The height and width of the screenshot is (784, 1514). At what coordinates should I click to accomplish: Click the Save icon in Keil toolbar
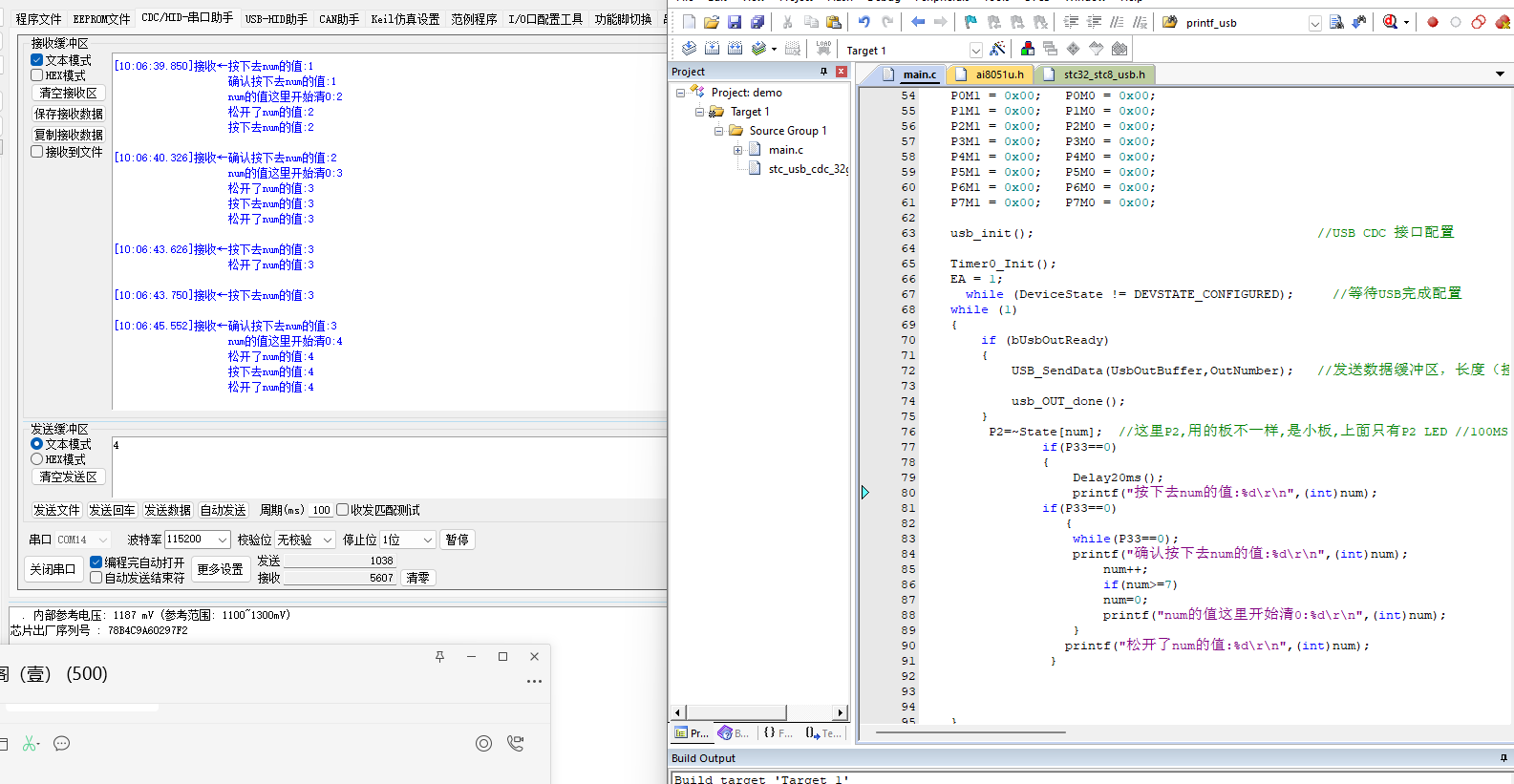coord(735,22)
